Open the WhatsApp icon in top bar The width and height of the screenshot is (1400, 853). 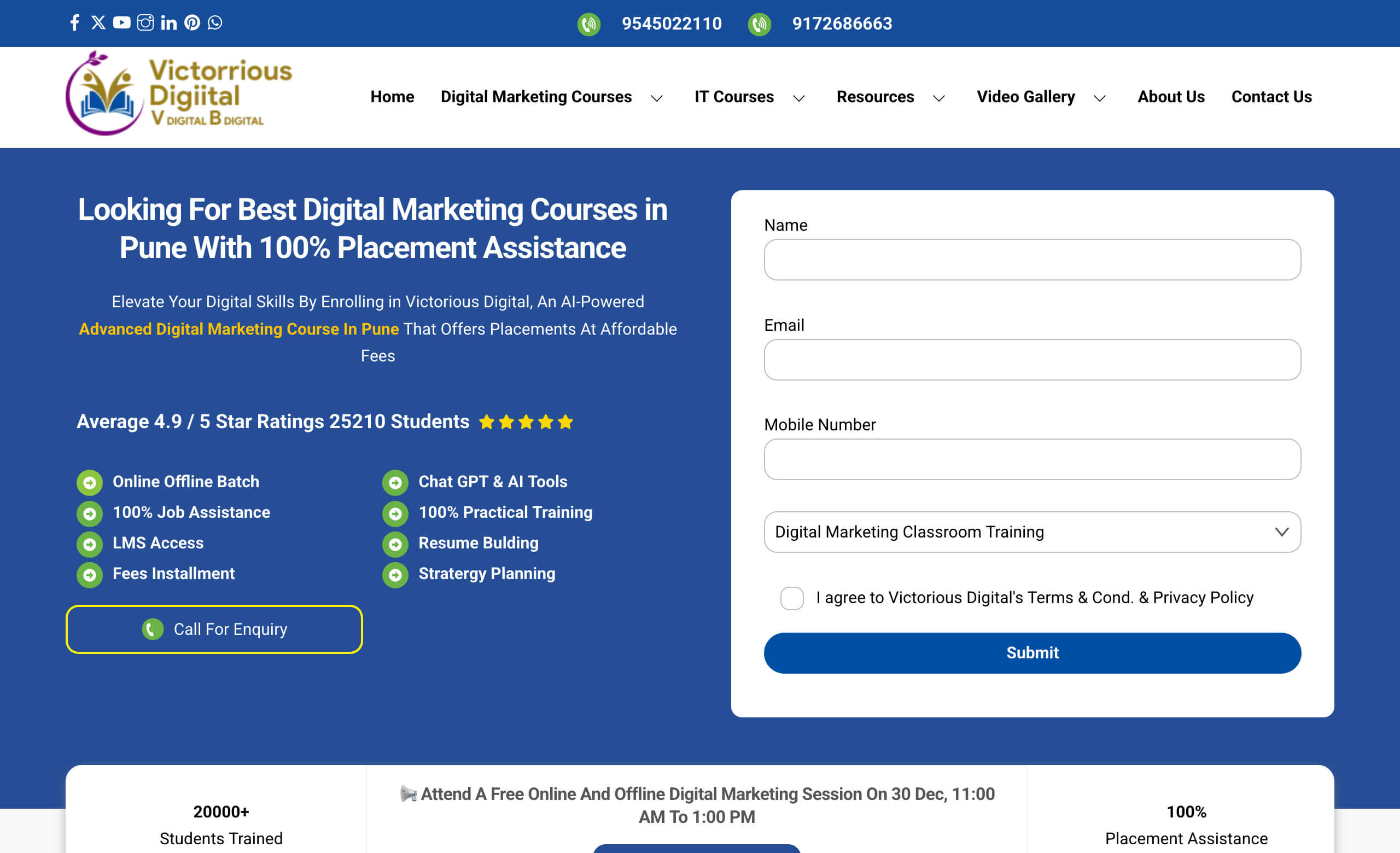coord(215,23)
